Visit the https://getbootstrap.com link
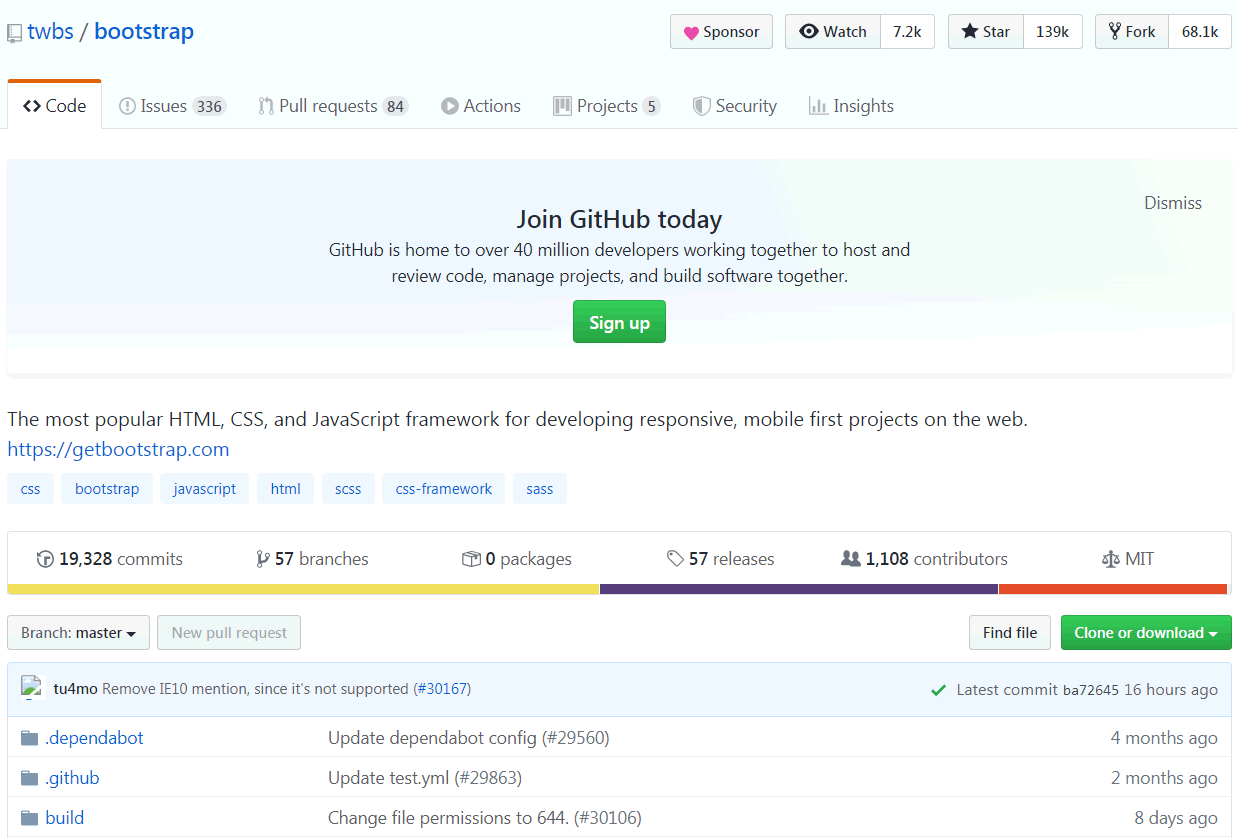Viewport: 1238px width, 838px height. 118,449
